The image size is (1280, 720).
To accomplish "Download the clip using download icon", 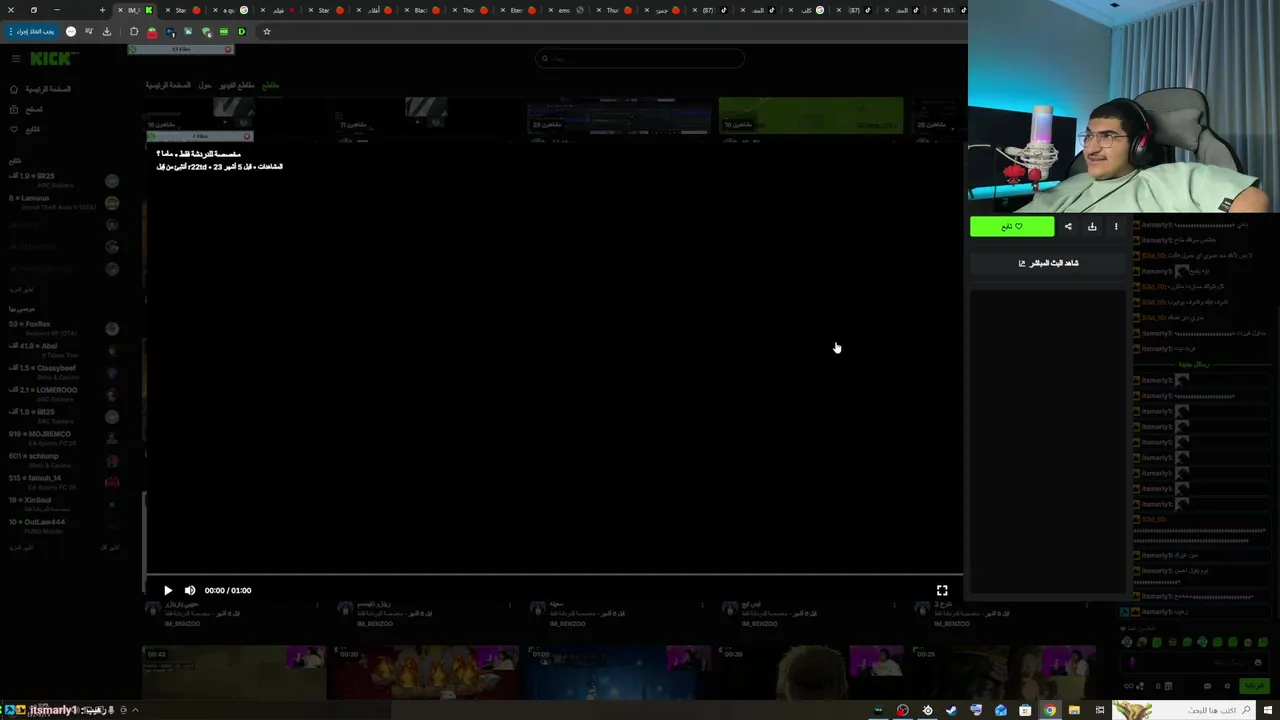I will click(1092, 227).
